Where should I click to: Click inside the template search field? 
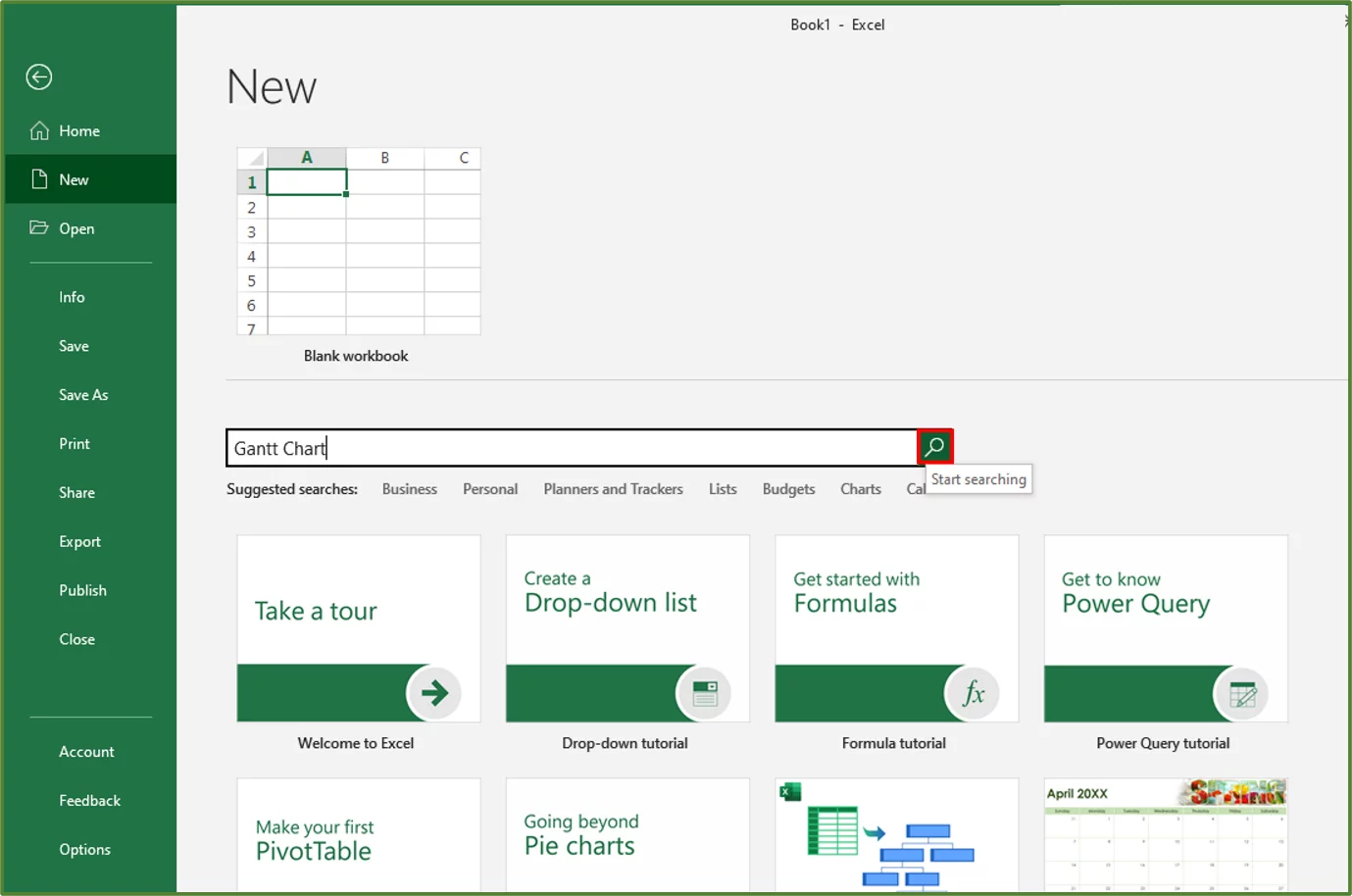point(569,447)
